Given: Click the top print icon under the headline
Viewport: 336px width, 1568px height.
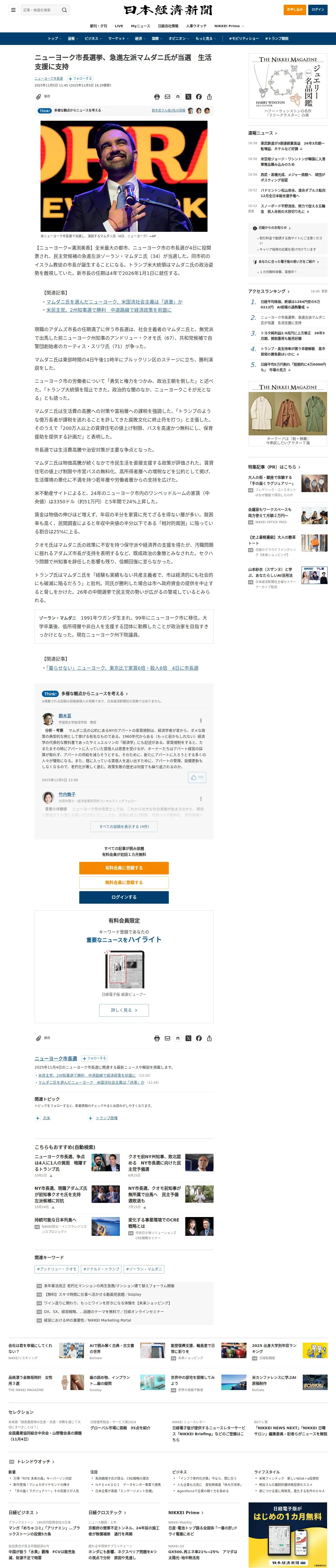Looking at the screenshot, I should 157,97.
